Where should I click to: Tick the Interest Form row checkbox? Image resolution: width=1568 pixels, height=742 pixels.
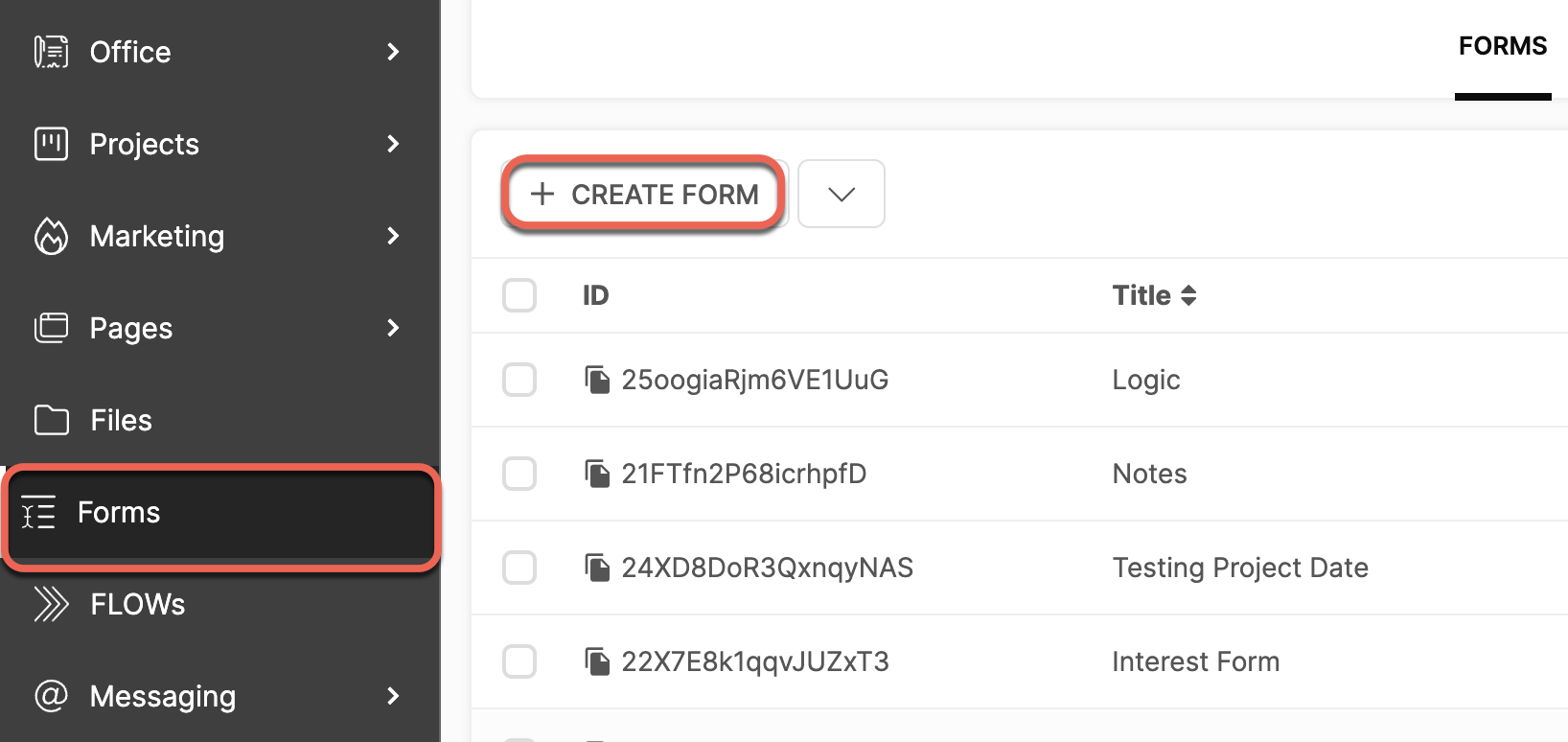point(519,661)
